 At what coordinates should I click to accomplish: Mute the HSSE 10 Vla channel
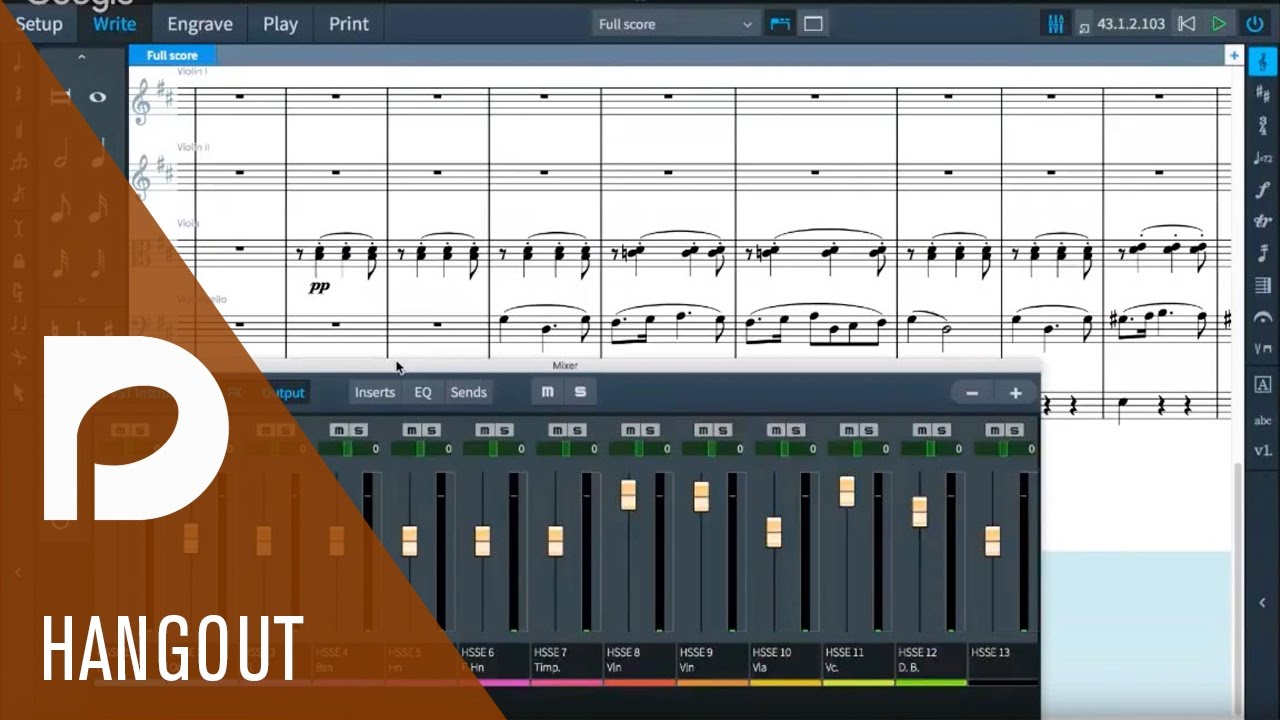click(x=776, y=430)
